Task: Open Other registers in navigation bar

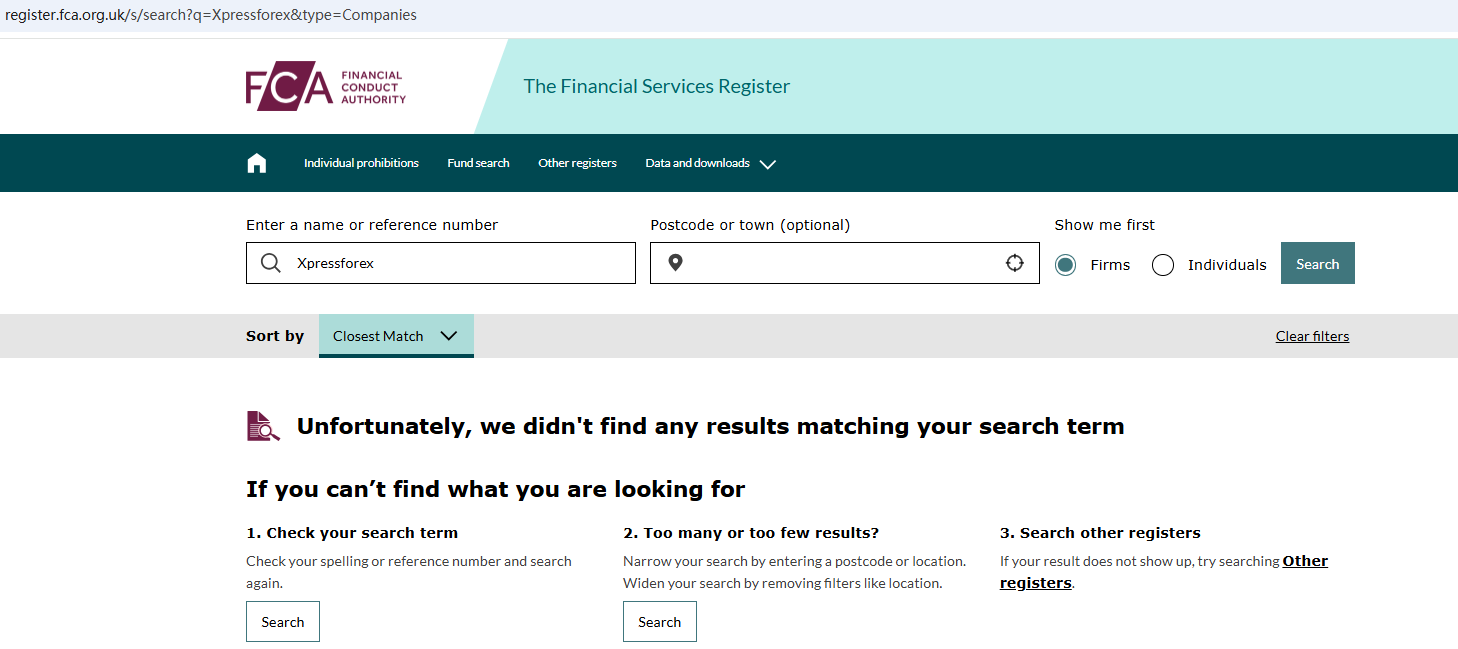Action: point(577,163)
